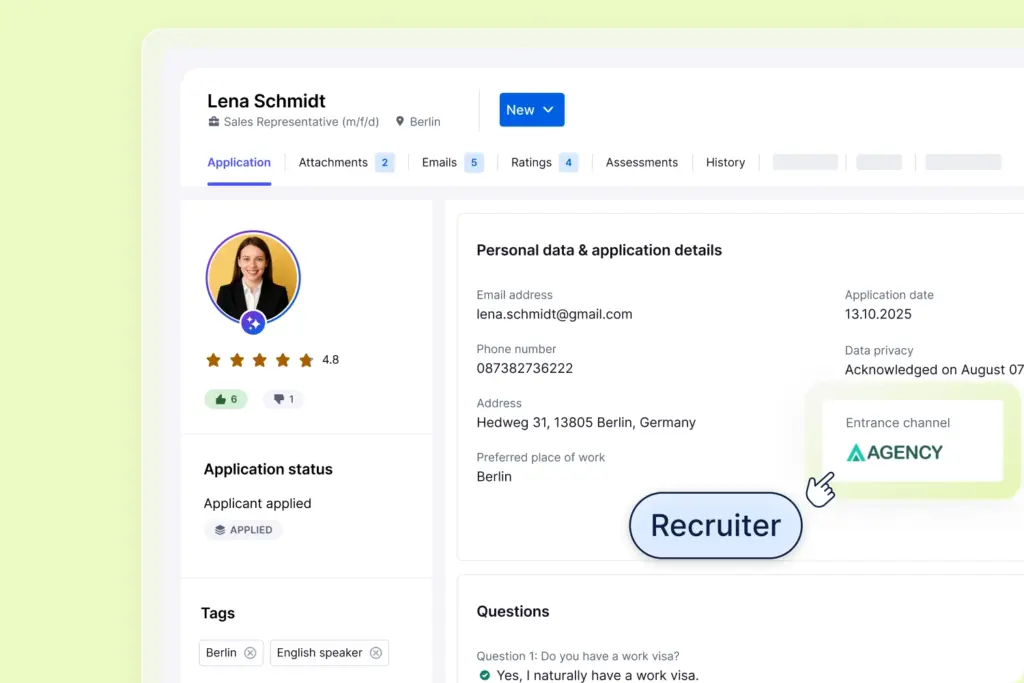Remove the Berlin tag
Image resolution: width=1024 pixels, height=683 pixels.
250,653
